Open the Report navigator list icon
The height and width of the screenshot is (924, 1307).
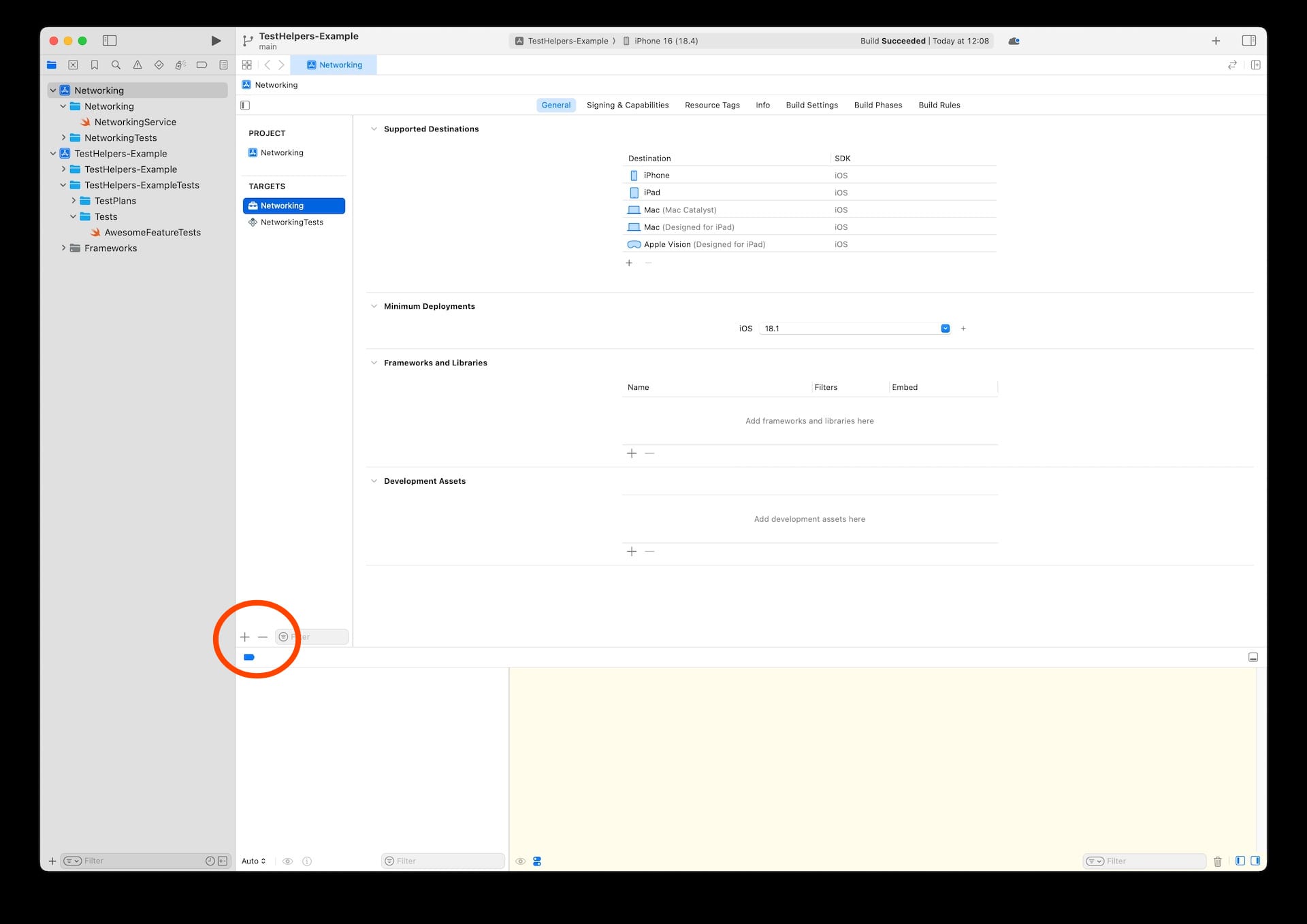pos(223,65)
